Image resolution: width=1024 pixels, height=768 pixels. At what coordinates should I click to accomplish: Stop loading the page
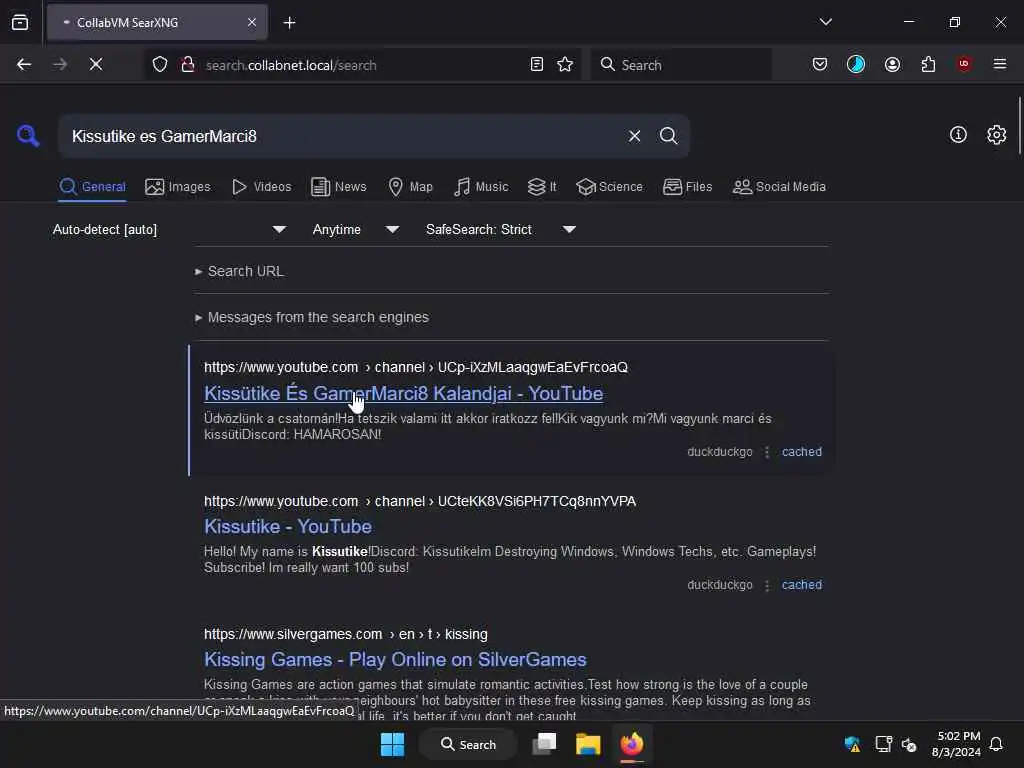pyautogui.click(x=96, y=64)
